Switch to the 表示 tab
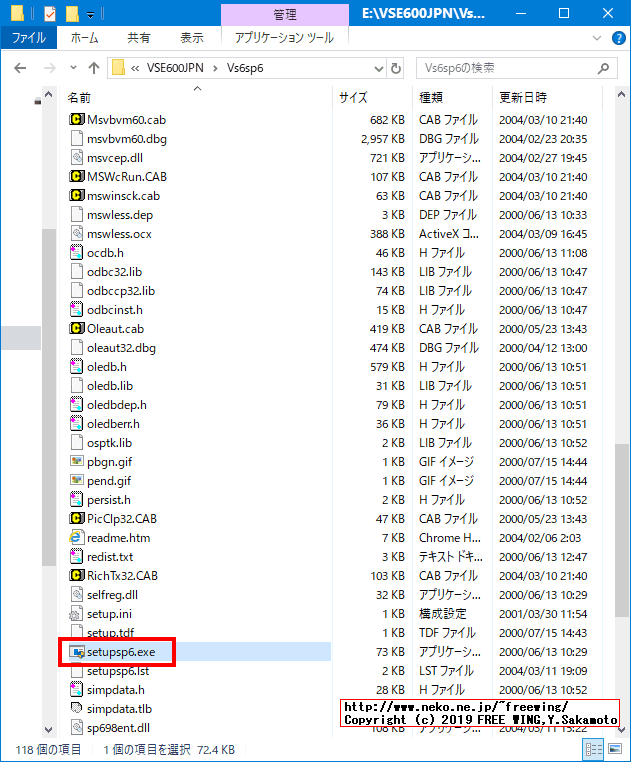The height and width of the screenshot is (762, 631). tap(192, 37)
